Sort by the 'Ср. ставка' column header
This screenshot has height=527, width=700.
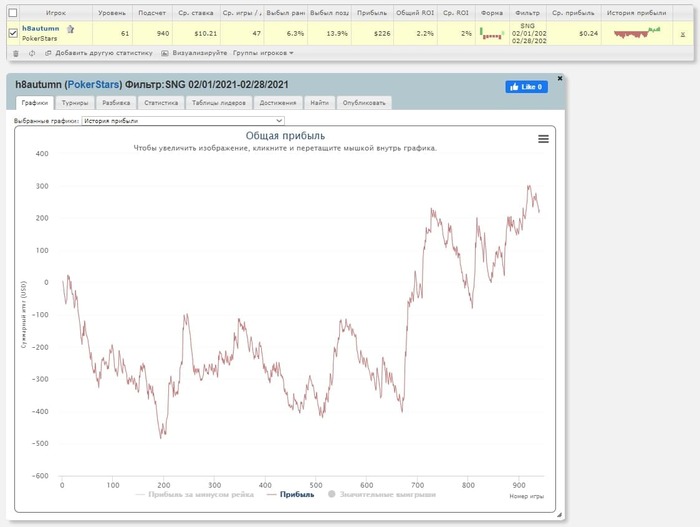tap(196, 13)
